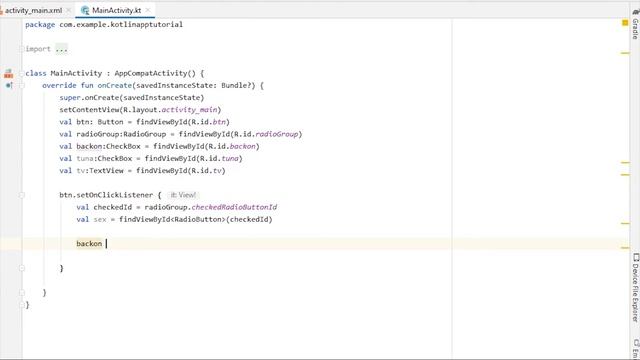Jump to first warning stripe marker
Image resolution: width=640 pixels, height=360 pixels.
[625, 53]
